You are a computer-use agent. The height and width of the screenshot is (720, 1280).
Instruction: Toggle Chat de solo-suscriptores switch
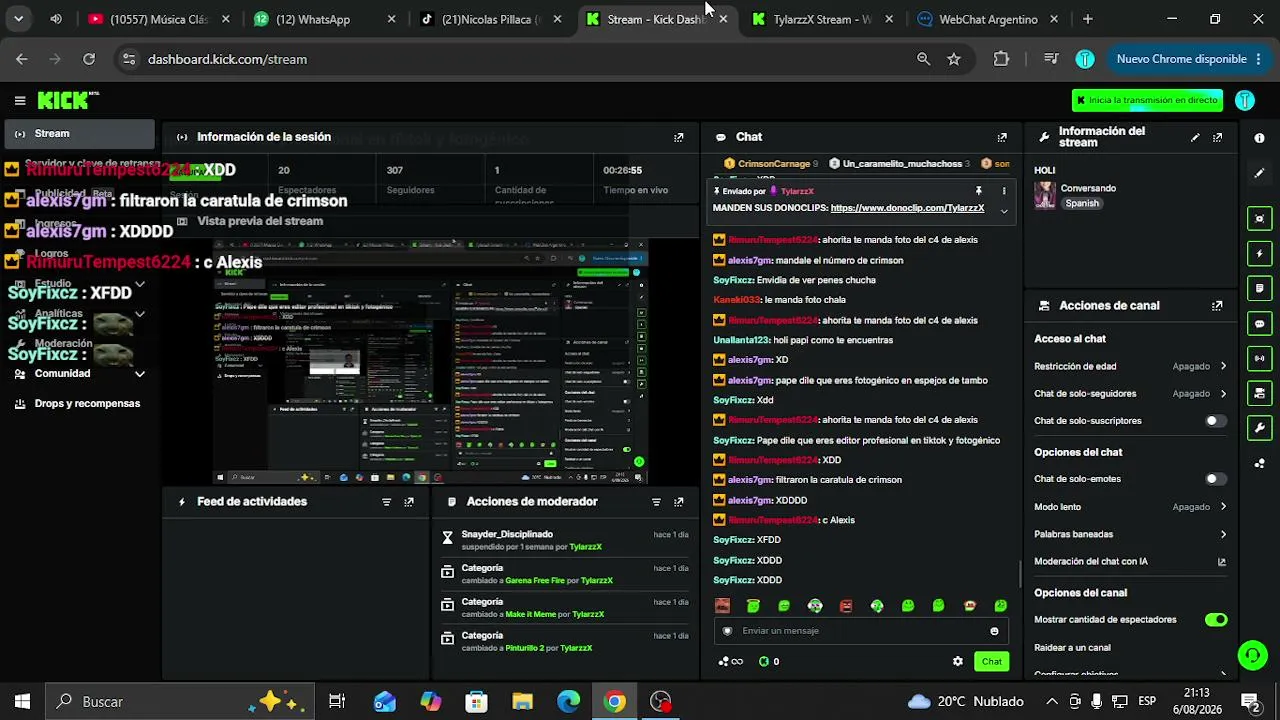click(1215, 421)
